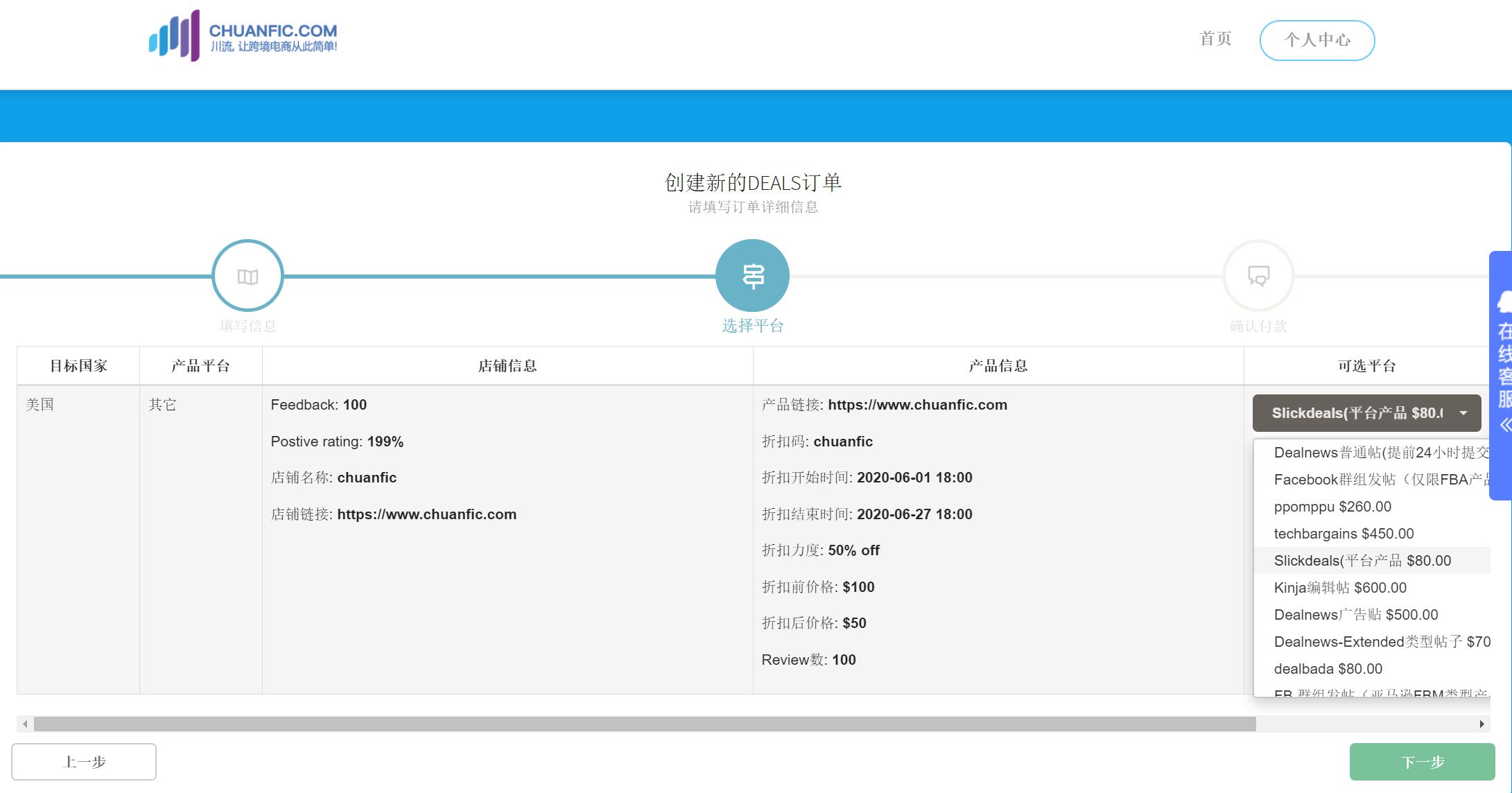1512x793 pixels.
Task: Click the 确认付款 step label
Action: [x=1258, y=326]
